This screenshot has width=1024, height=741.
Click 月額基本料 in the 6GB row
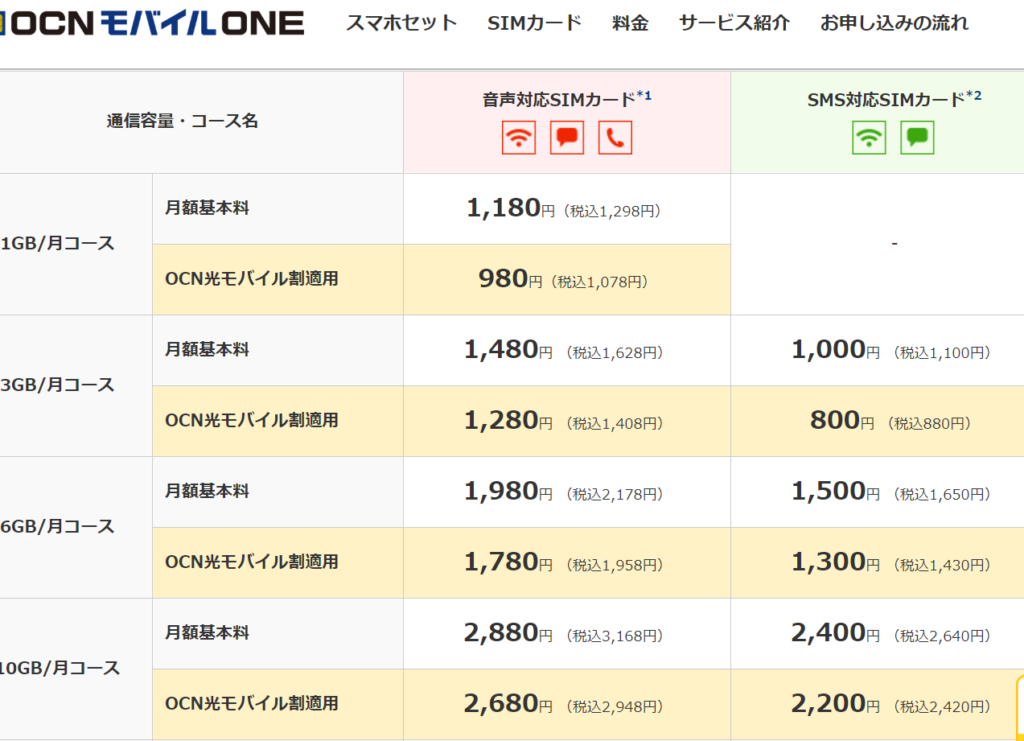pyautogui.click(x=207, y=492)
